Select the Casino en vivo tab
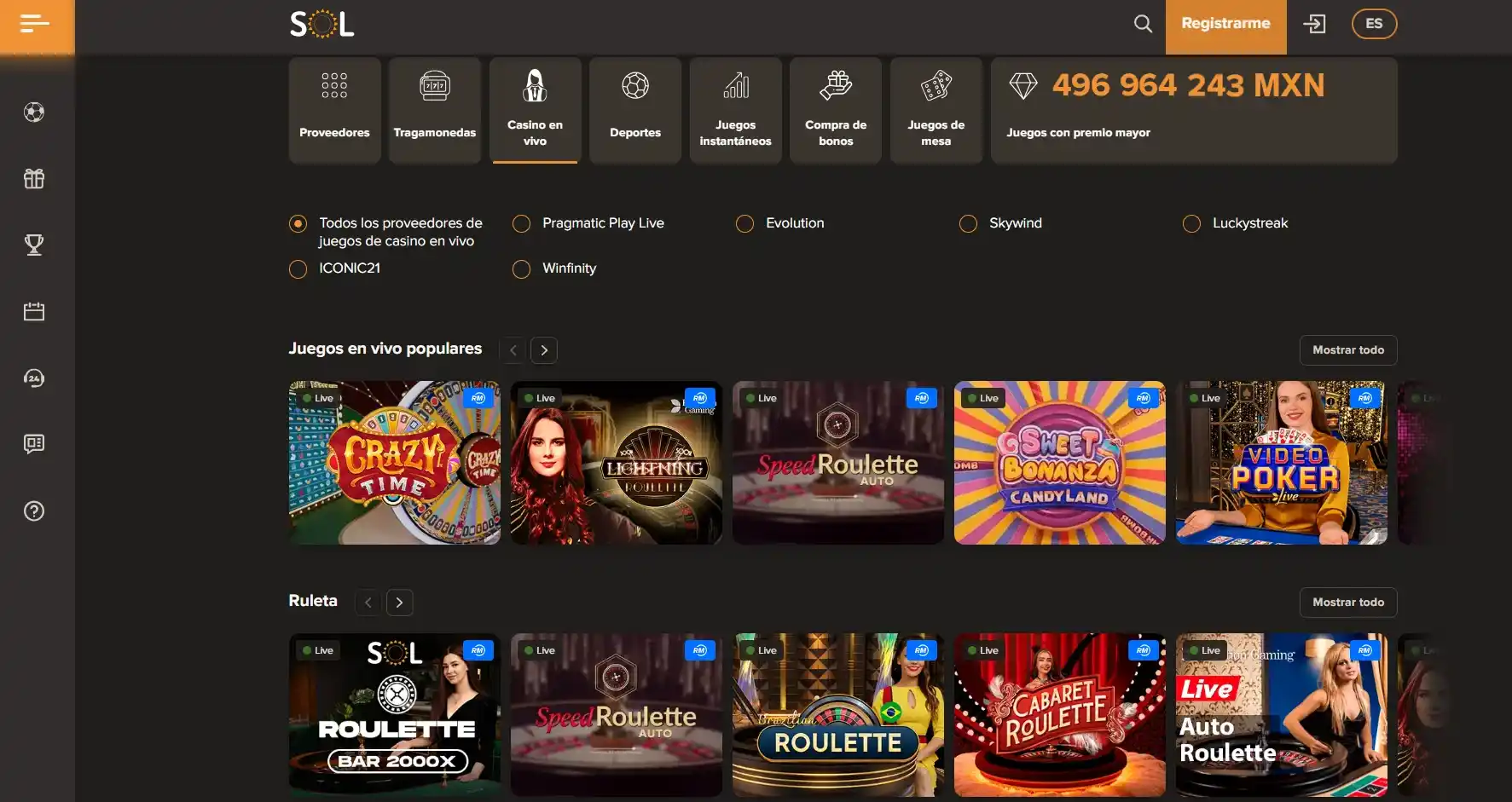Image resolution: width=1512 pixels, height=802 pixels. (x=535, y=110)
